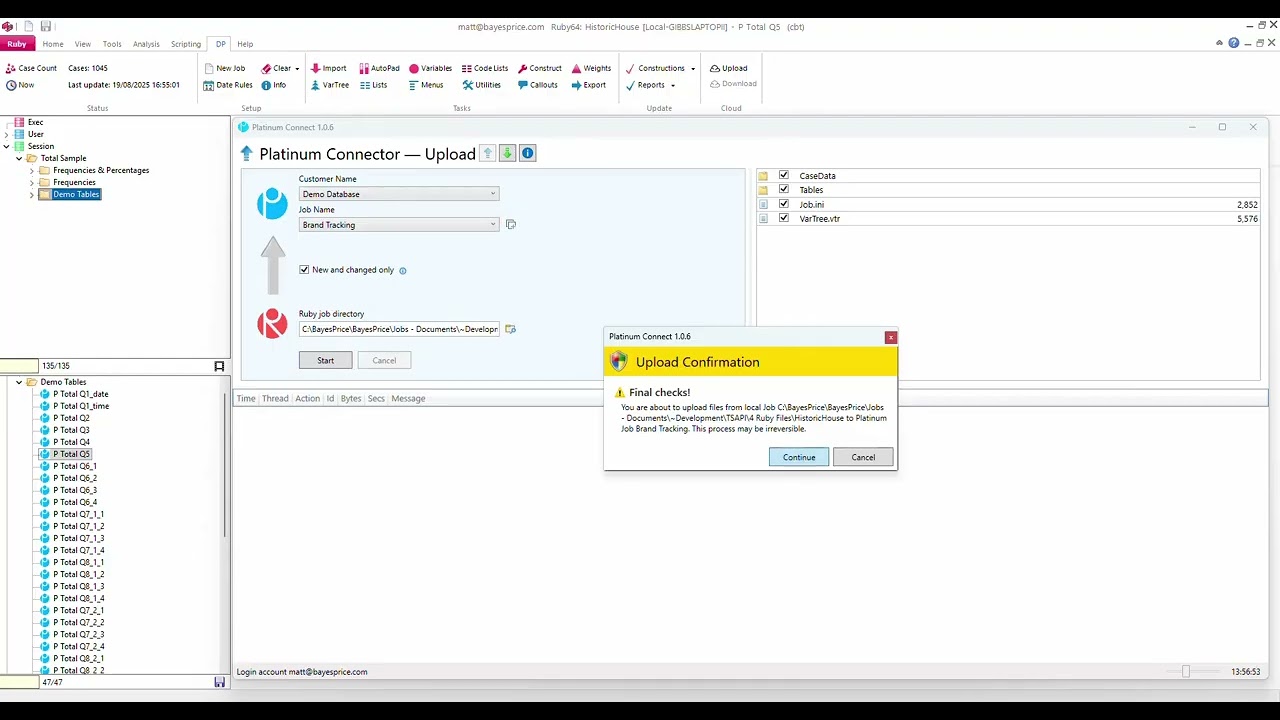This screenshot has height=720, width=1280.
Task: Expand the Frequencies & Percentages folder
Action: [x=32, y=170]
